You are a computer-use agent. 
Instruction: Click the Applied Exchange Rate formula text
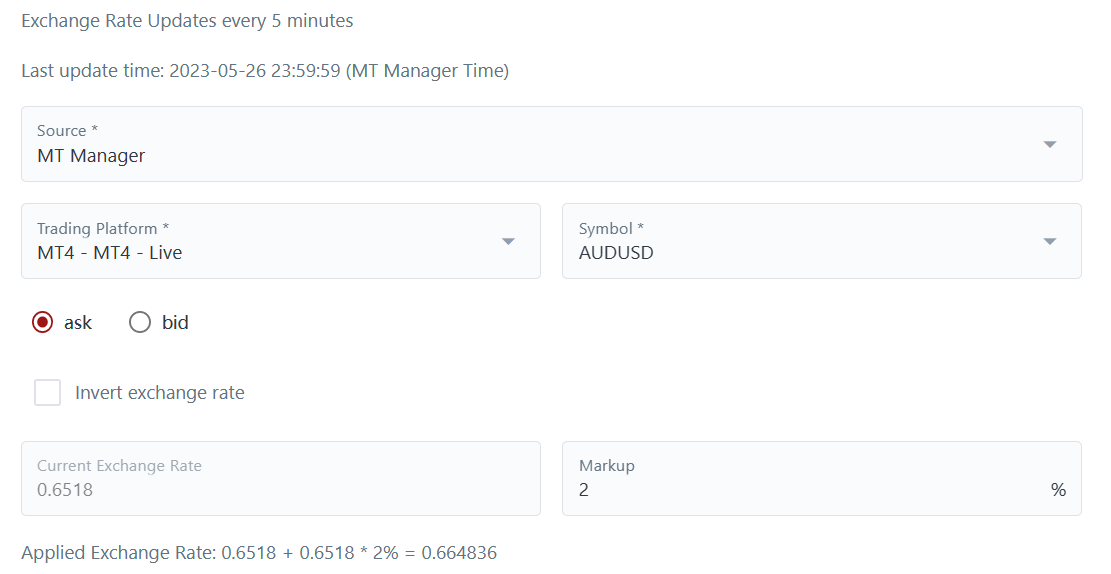click(259, 553)
